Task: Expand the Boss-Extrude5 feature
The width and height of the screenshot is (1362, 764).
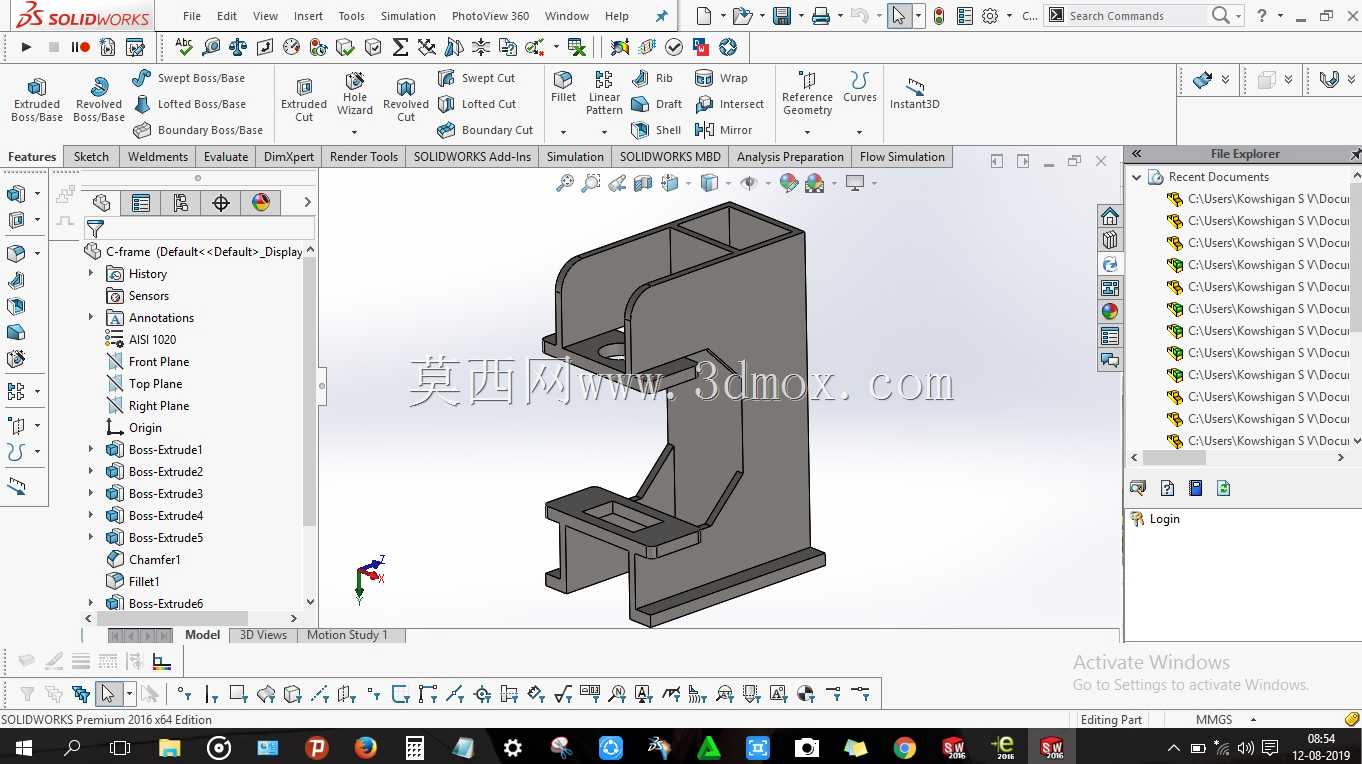Action: [91, 537]
